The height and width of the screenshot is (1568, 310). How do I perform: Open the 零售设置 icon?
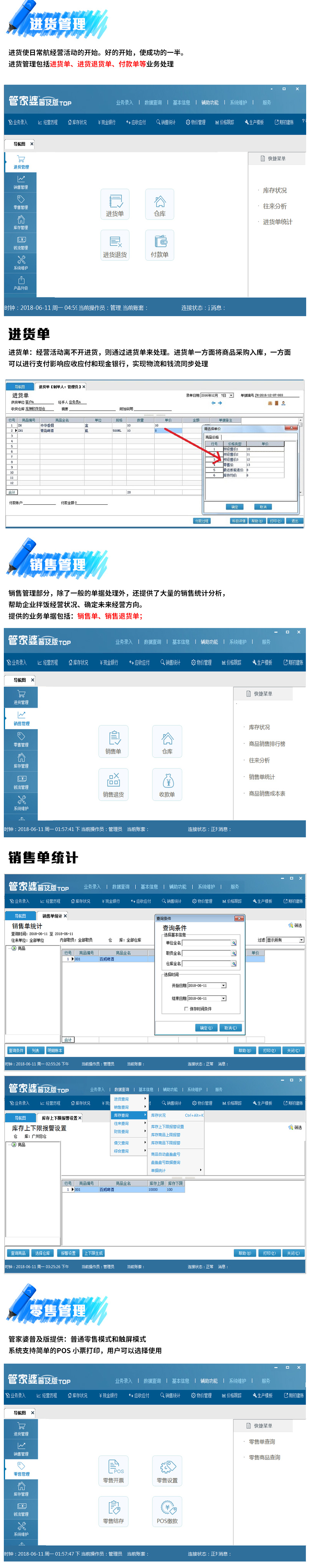[167, 1471]
